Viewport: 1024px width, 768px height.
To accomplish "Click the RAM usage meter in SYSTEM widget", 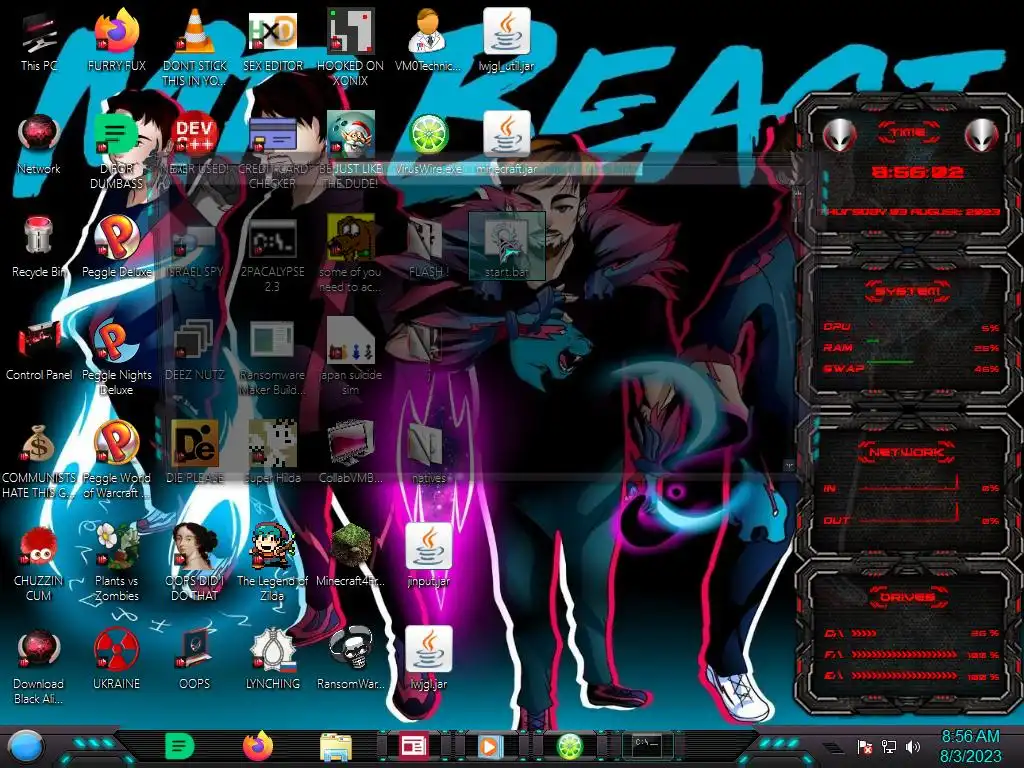I will (x=911, y=347).
